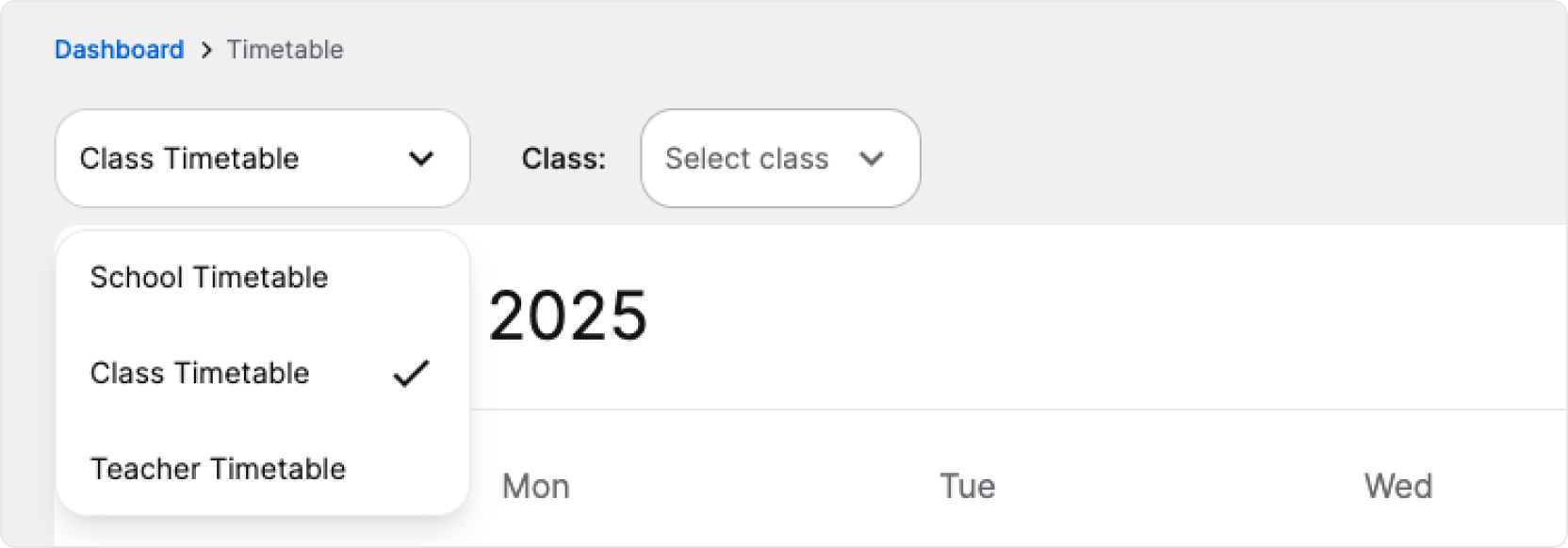Open the Dashboard link
Screen dimensions: 1568x548
119,49
